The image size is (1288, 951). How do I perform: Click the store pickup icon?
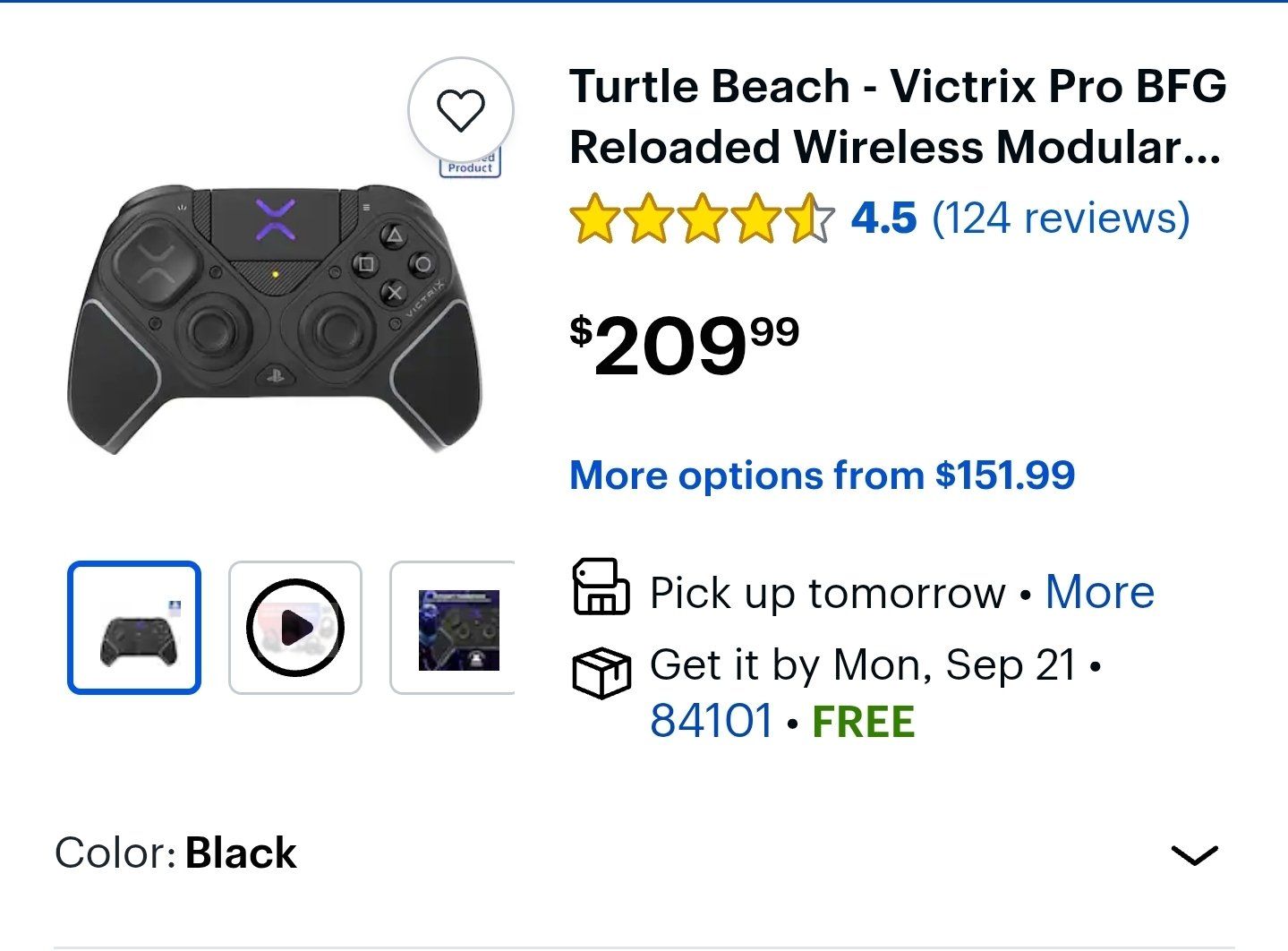[601, 587]
